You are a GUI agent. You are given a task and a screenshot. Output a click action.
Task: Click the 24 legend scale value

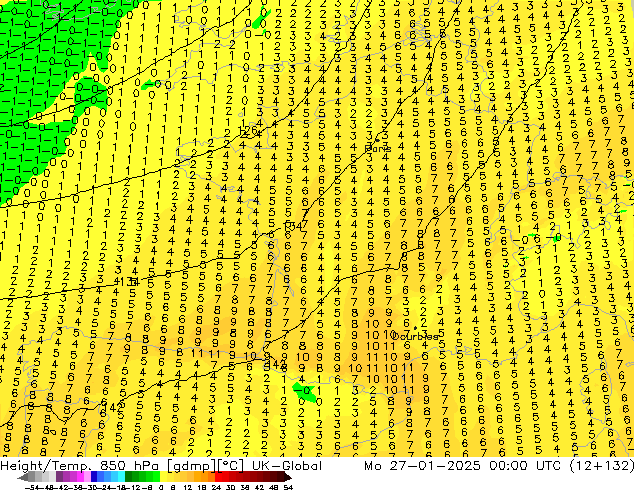[216, 487]
